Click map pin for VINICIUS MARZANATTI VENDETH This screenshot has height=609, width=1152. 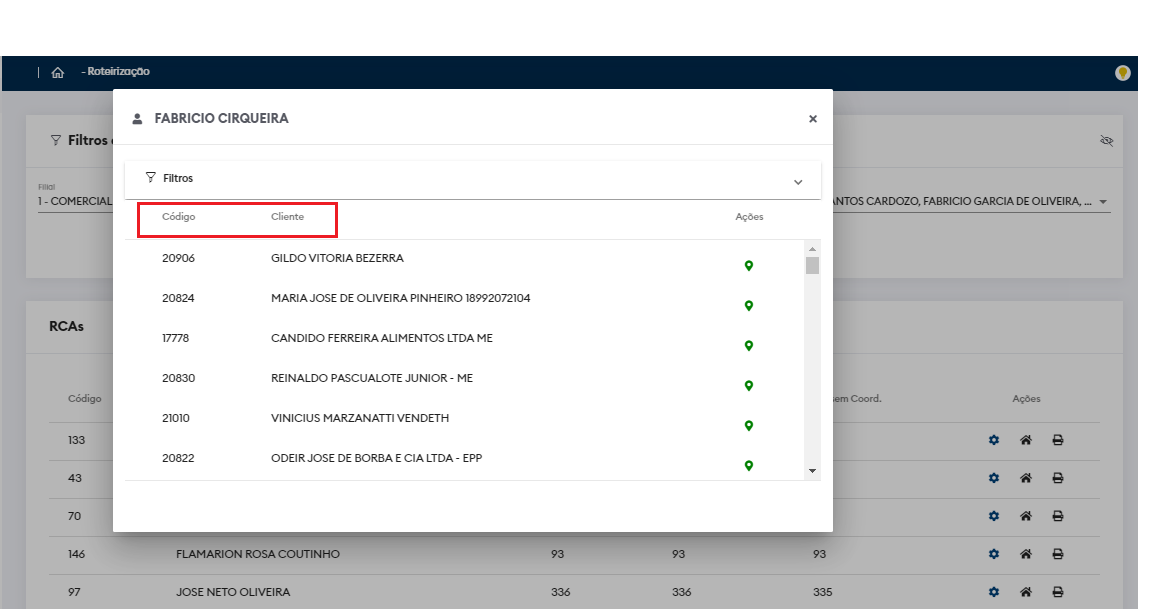748,425
